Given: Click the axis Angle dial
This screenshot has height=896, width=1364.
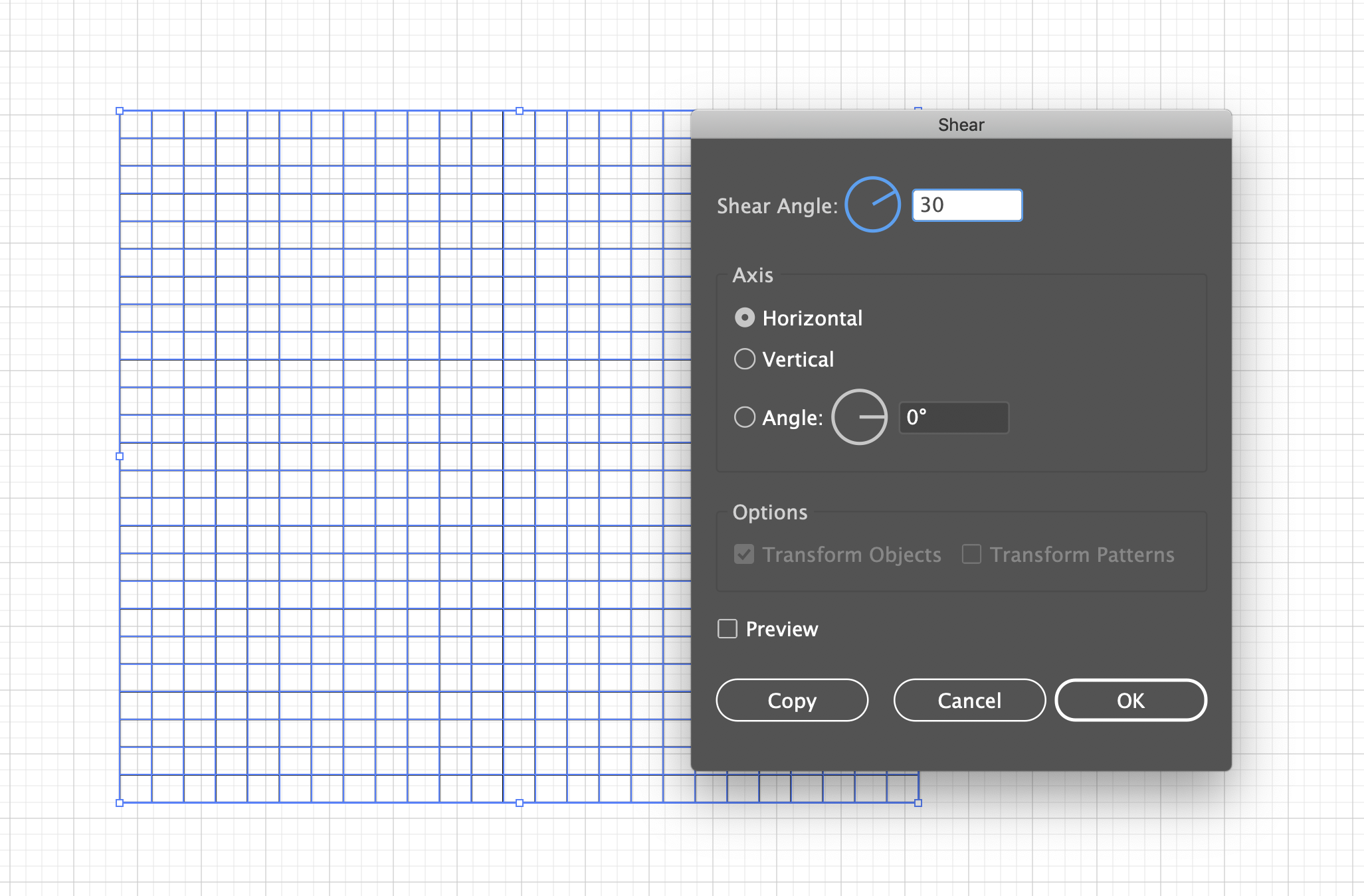Looking at the screenshot, I should [859, 417].
